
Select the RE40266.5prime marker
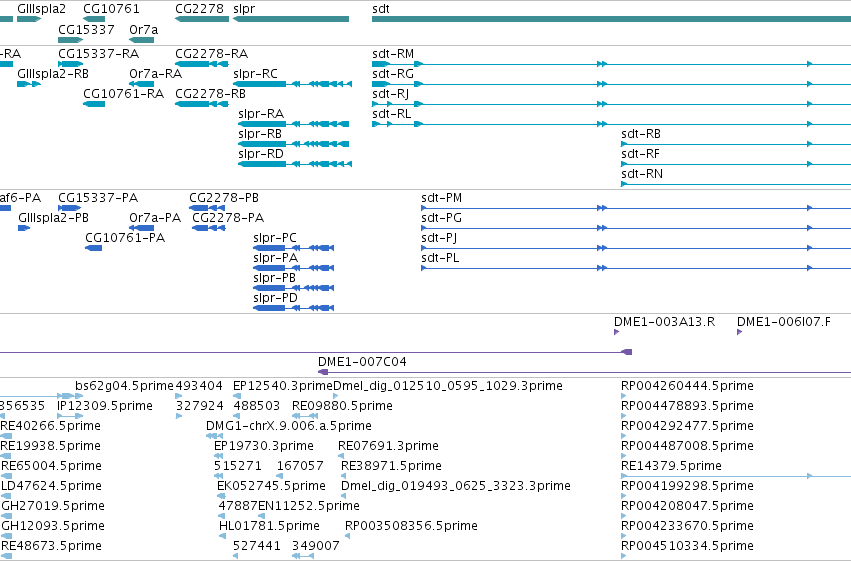click(7, 436)
